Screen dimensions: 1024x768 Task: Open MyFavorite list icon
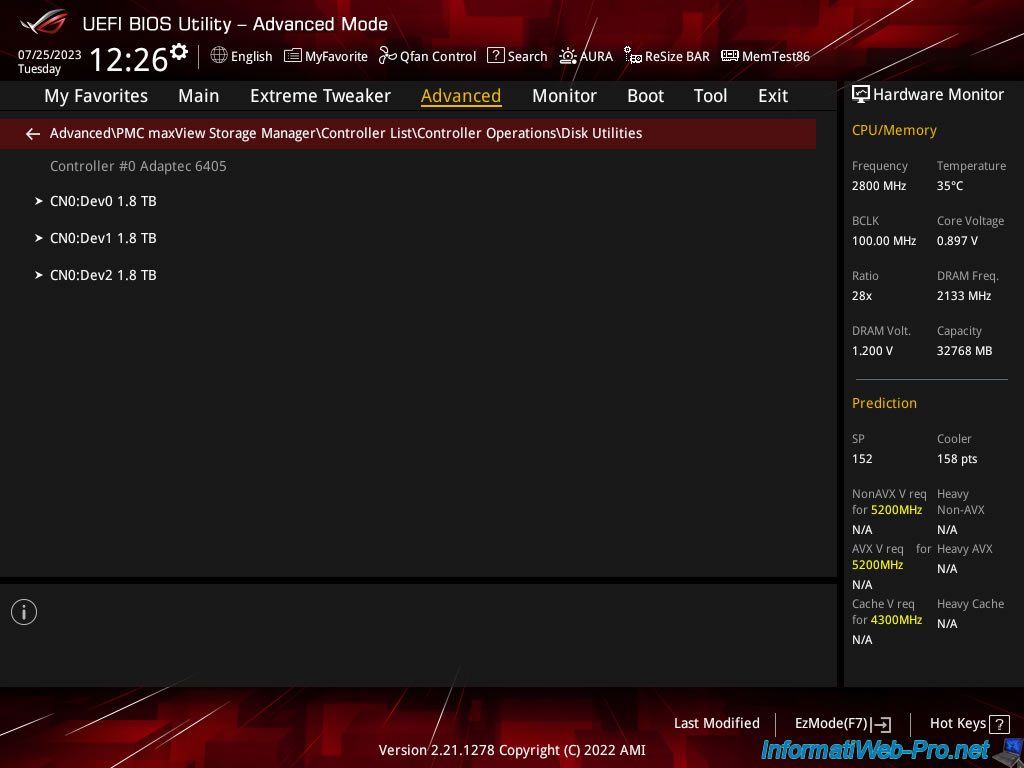(293, 56)
